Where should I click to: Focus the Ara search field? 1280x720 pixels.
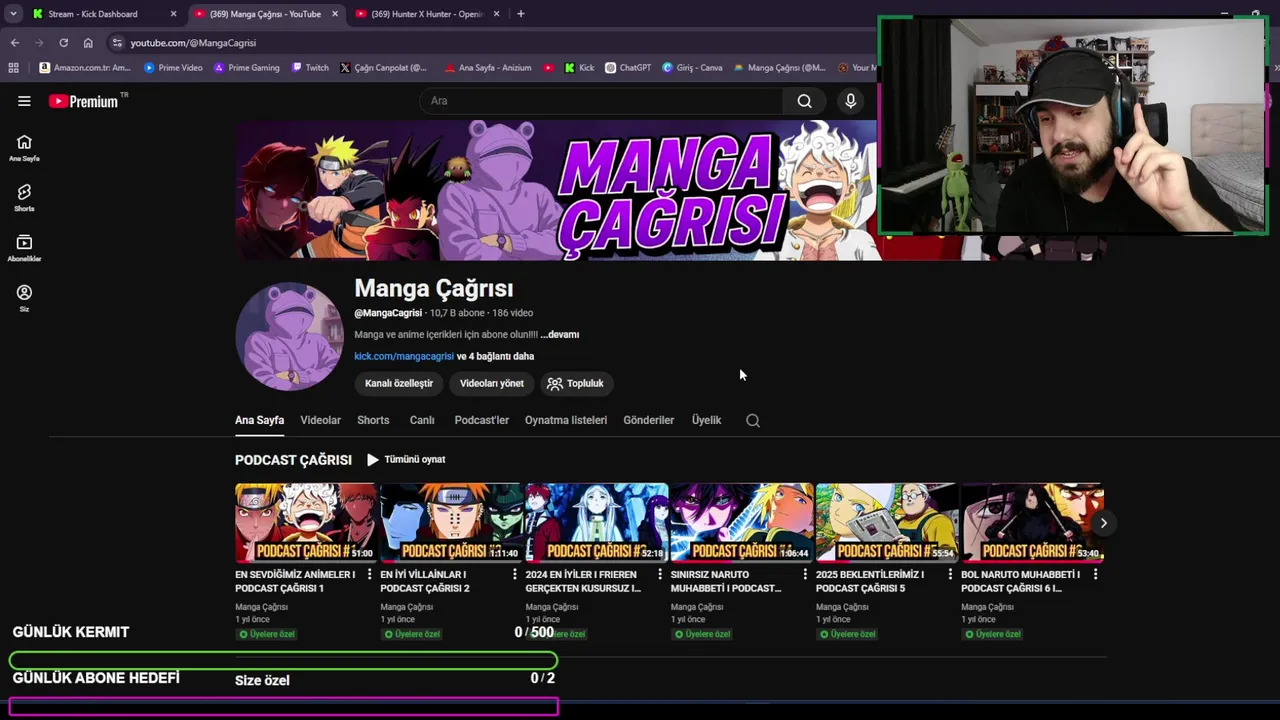click(600, 101)
